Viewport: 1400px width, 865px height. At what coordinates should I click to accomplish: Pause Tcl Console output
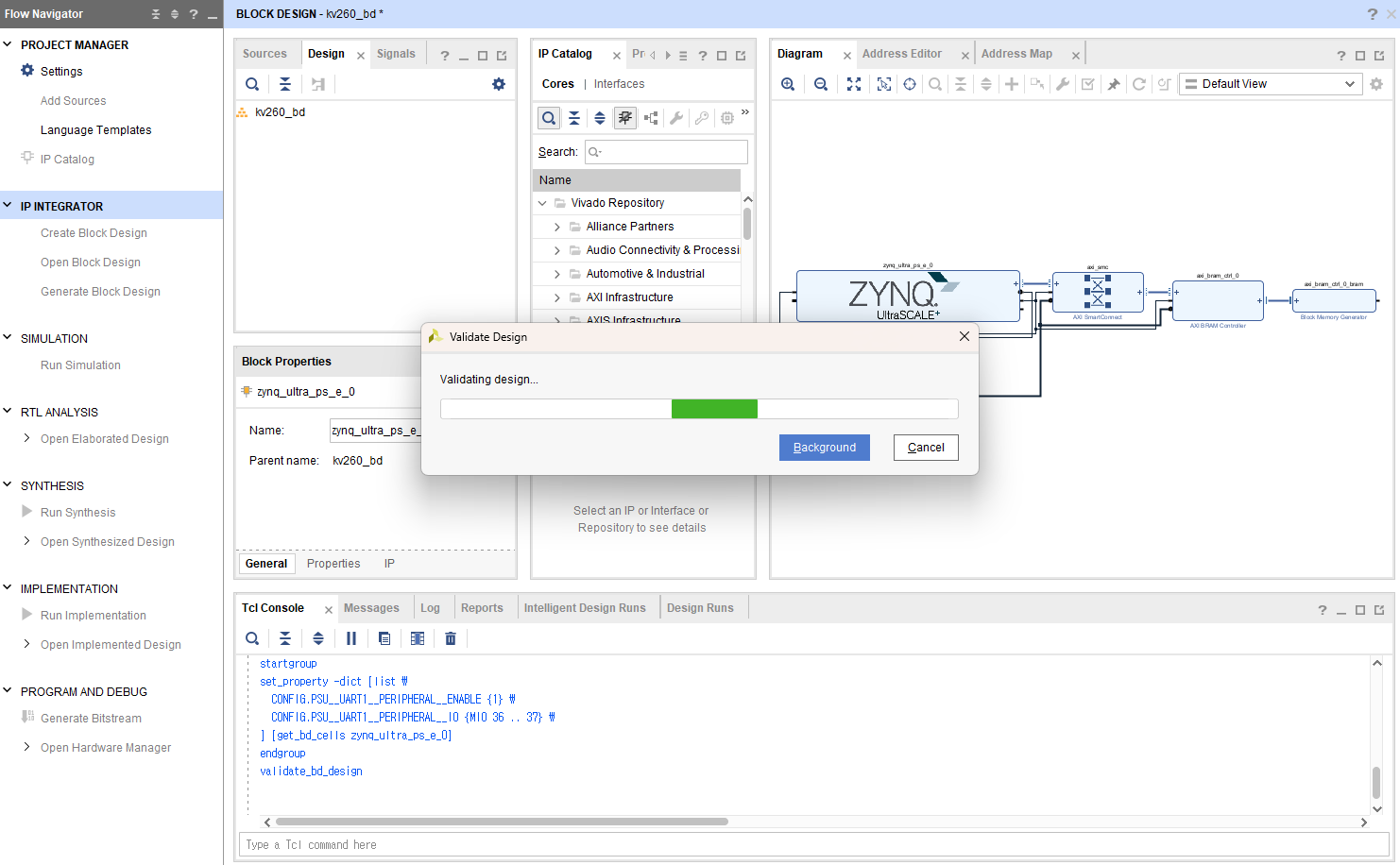[351, 638]
